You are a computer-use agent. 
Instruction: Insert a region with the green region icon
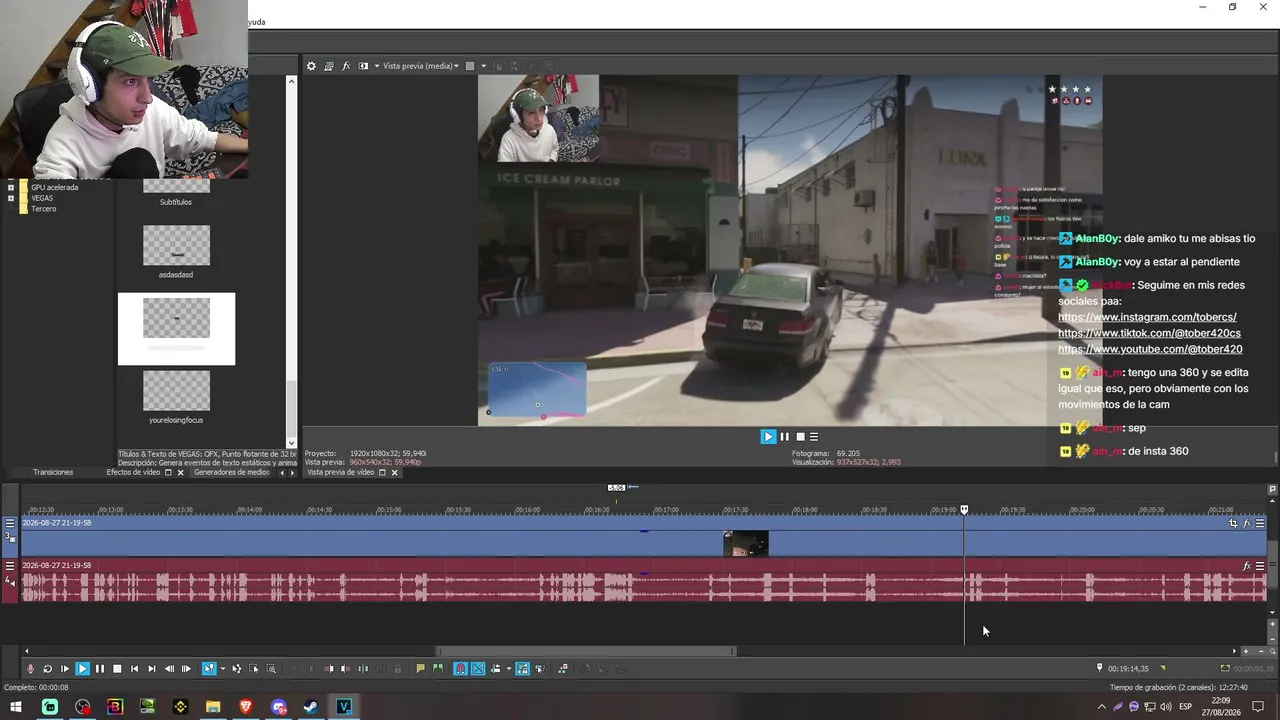pyautogui.click(x=438, y=669)
